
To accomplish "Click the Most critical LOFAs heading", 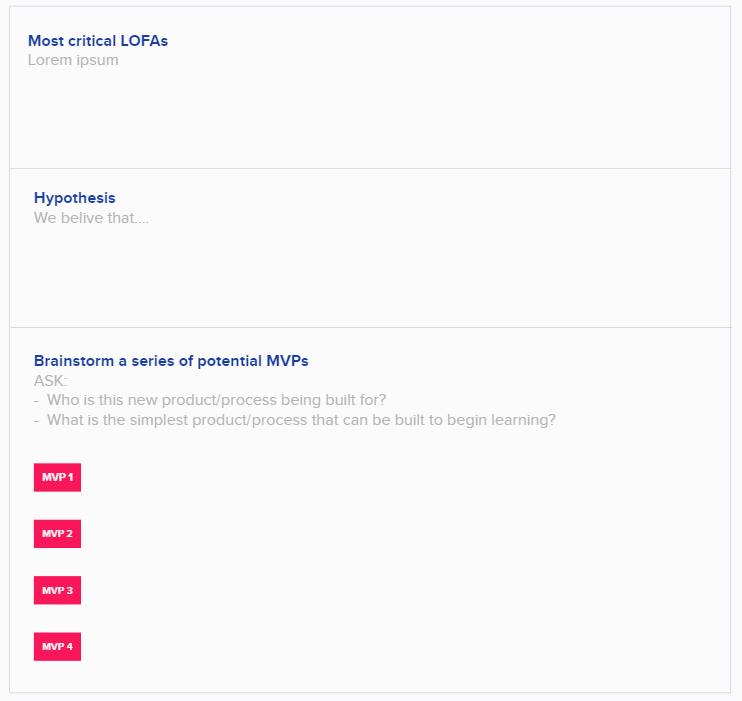I will coord(98,41).
